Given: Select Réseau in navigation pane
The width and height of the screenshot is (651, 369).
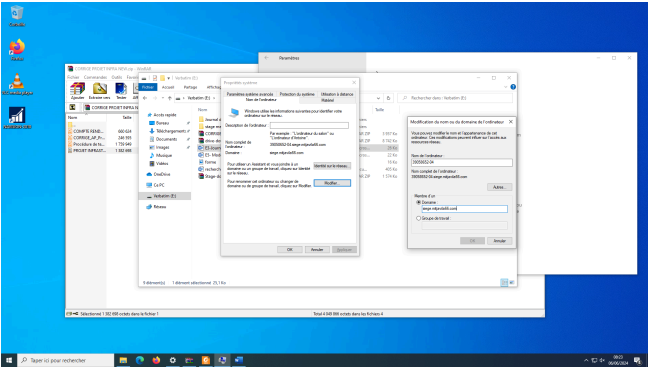Looking at the screenshot, I should pos(159,207).
